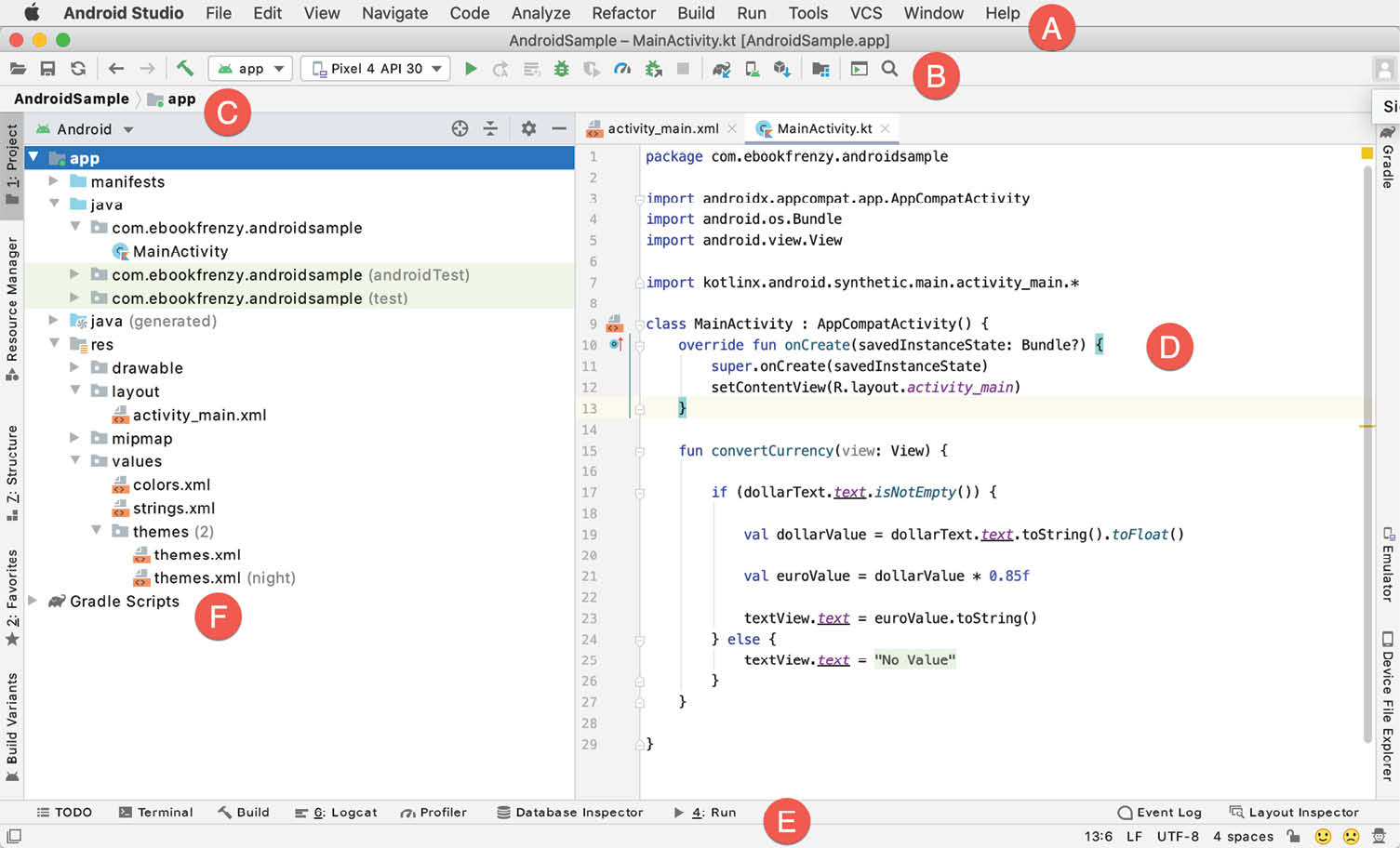Toggle the Resource Manager tool window
Screen dimensions: 1400x848
[11, 309]
